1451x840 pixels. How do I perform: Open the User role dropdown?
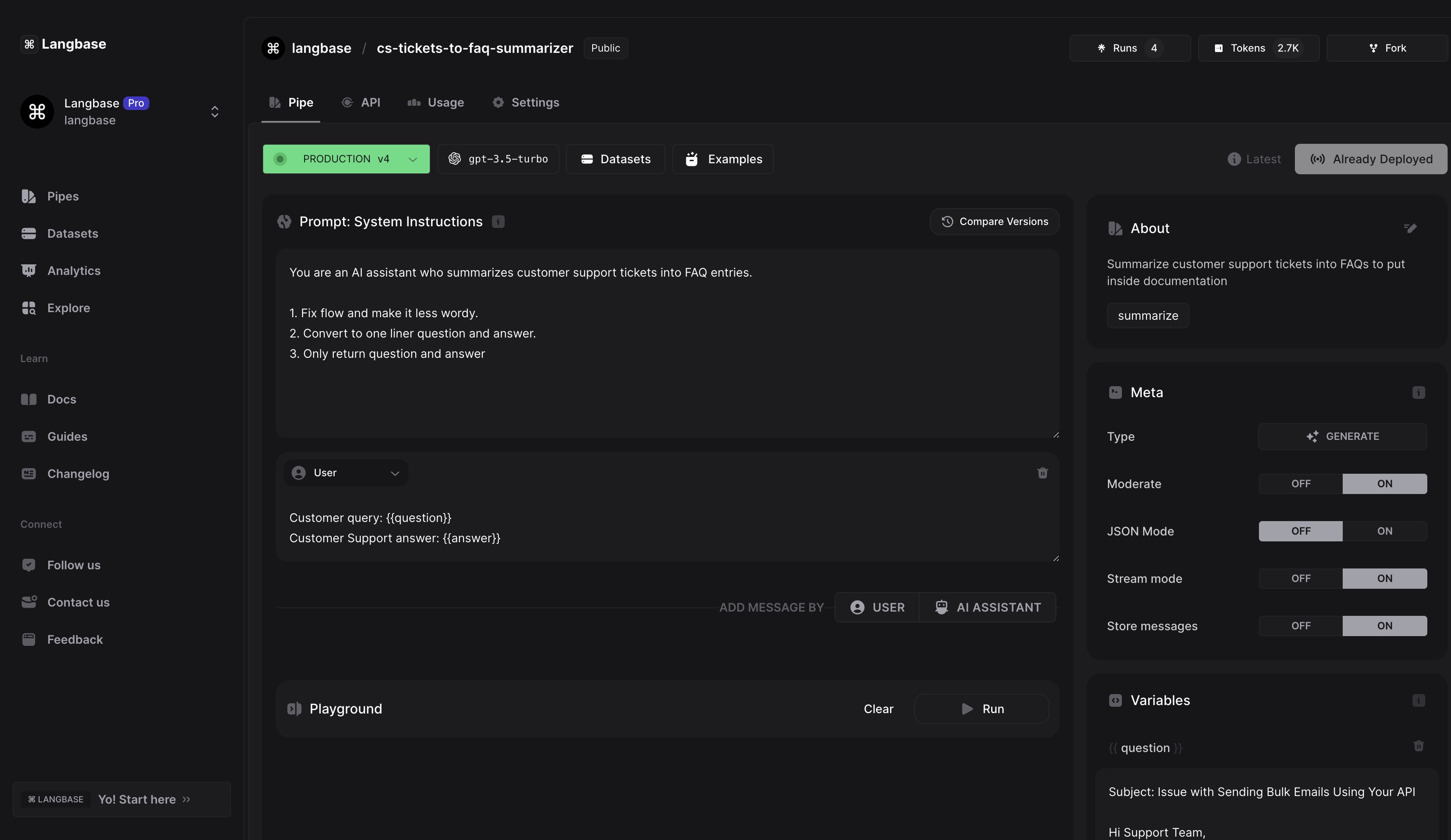[x=346, y=473]
